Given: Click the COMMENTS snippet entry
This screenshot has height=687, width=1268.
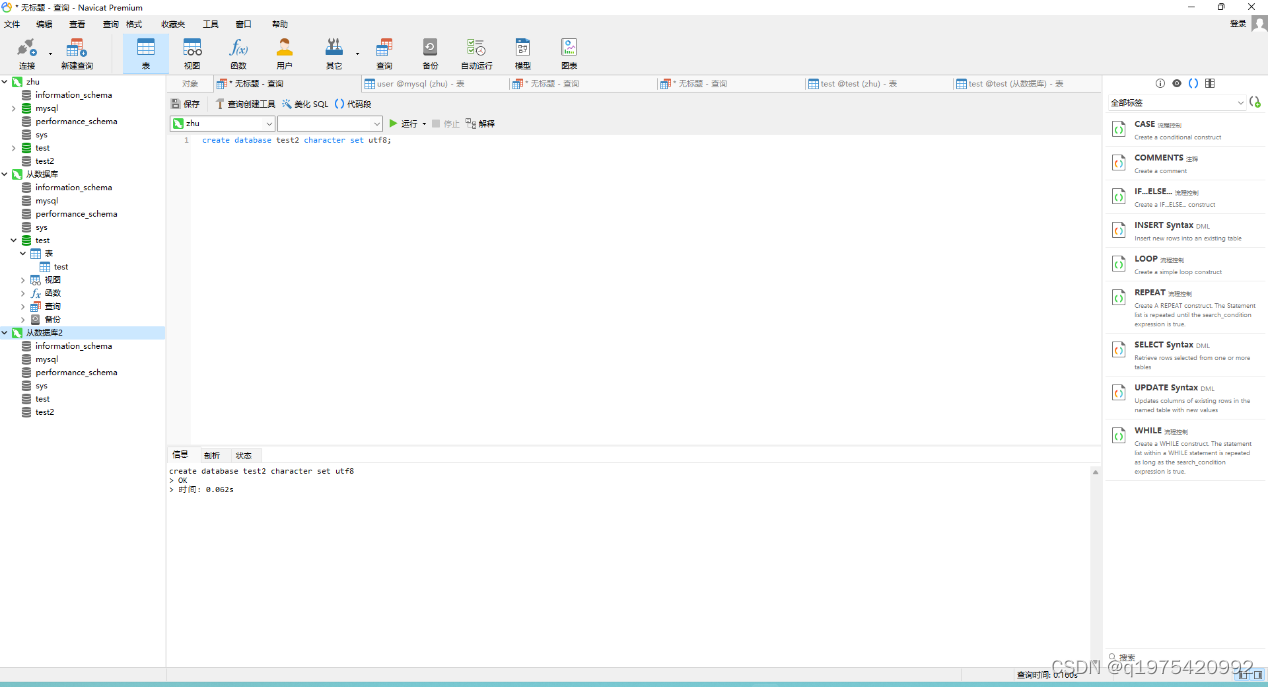Looking at the screenshot, I should pos(1185,163).
